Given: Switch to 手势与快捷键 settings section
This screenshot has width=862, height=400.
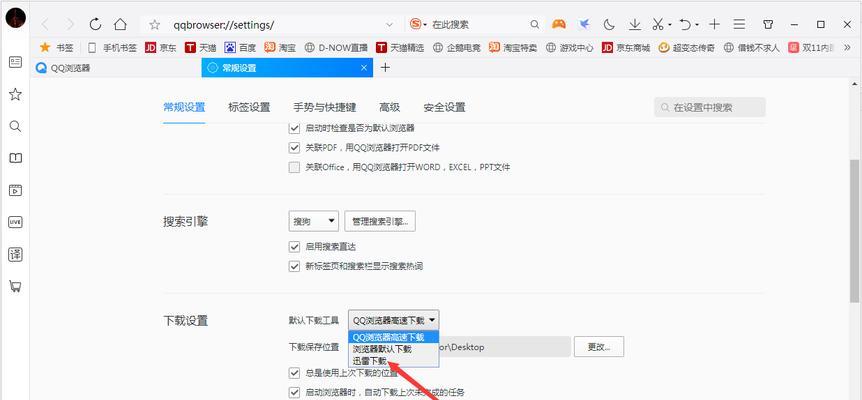Looking at the screenshot, I should point(324,107).
